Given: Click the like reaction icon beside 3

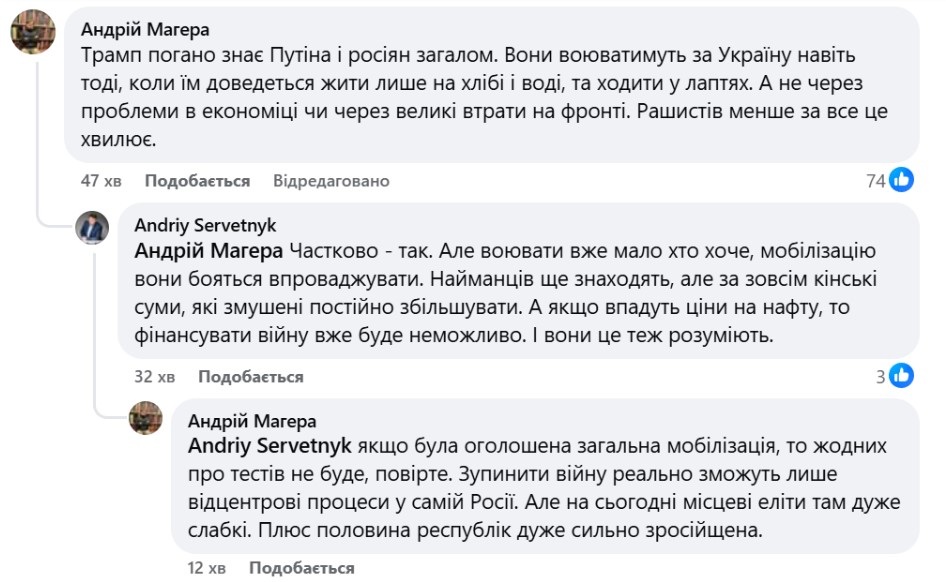Looking at the screenshot, I should (x=902, y=376).
